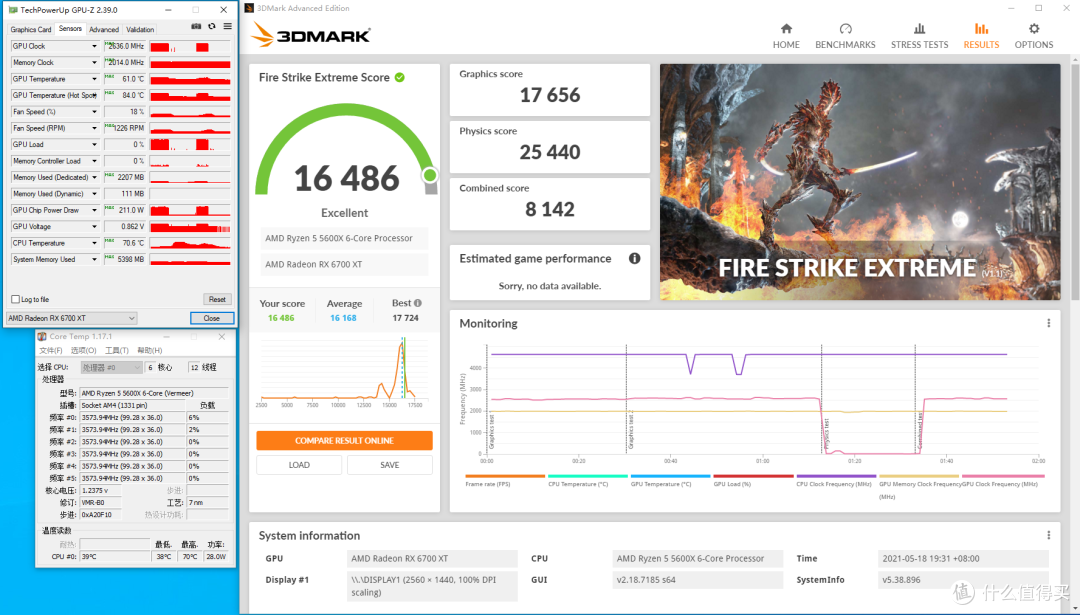Click GPU-Z title bar app icon
This screenshot has height=615, width=1080.
(x=13, y=10)
